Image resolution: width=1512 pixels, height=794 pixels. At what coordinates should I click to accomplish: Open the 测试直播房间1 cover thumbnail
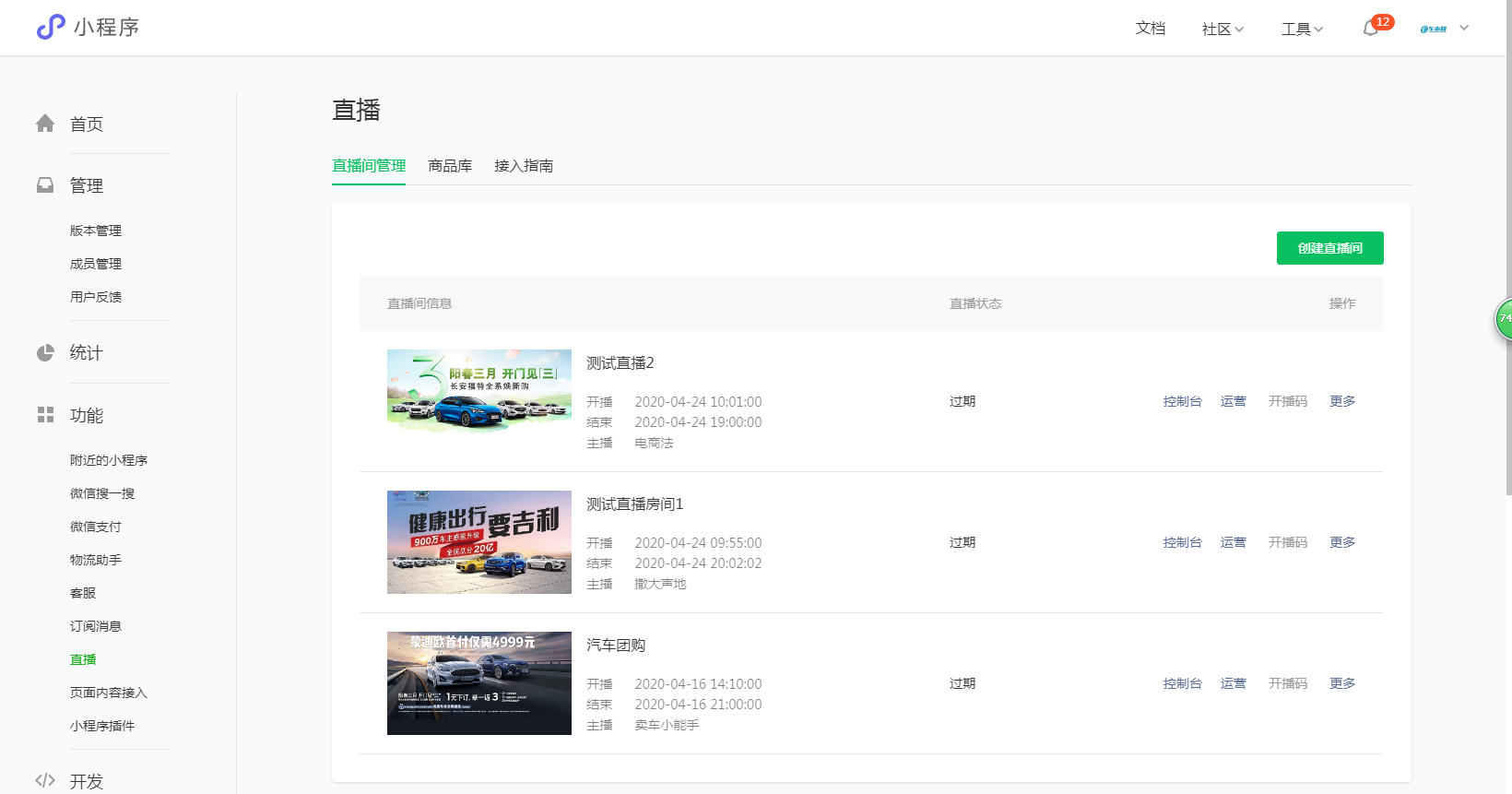coord(479,542)
